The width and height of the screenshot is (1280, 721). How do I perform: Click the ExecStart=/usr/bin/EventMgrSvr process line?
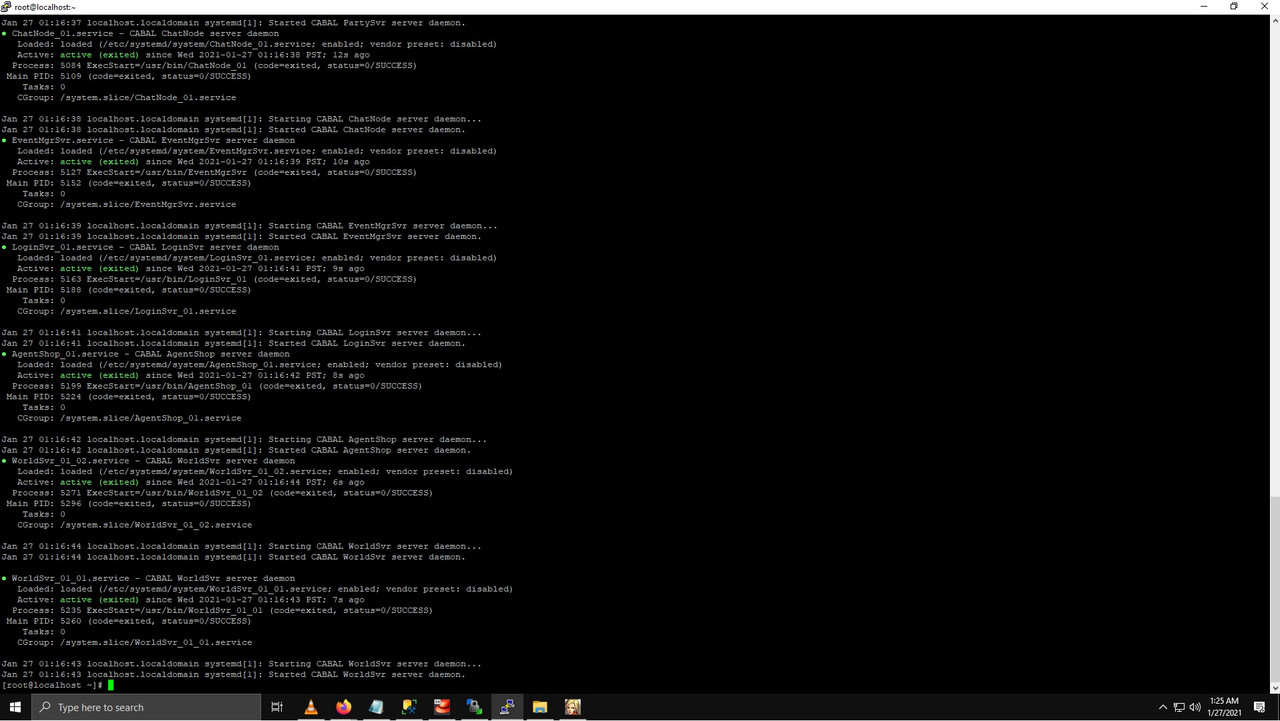214,172
